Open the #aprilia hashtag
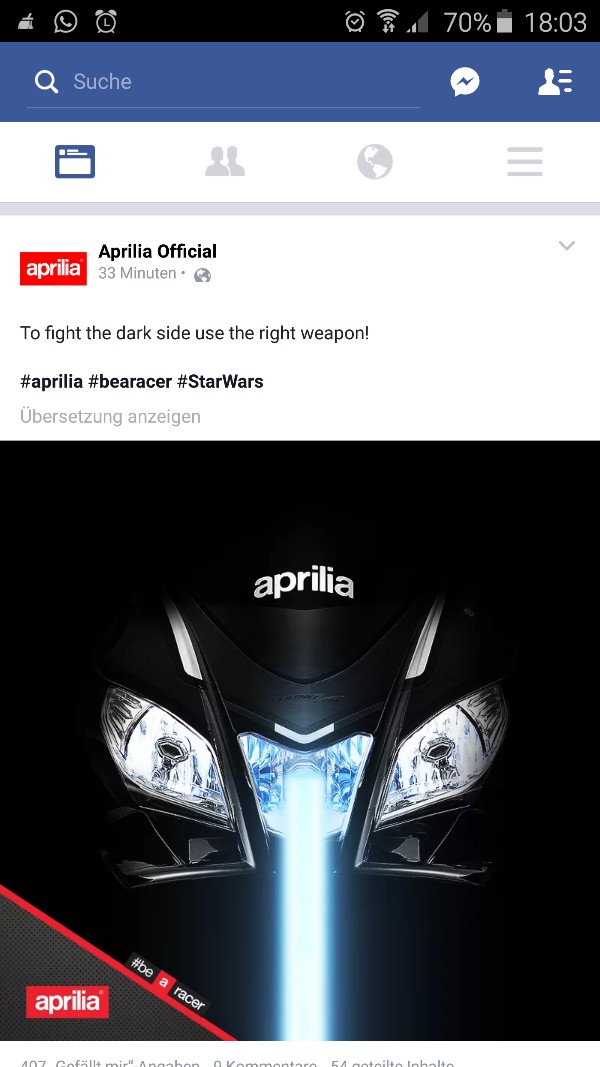Image resolution: width=600 pixels, height=1067 pixels. (52, 382)
